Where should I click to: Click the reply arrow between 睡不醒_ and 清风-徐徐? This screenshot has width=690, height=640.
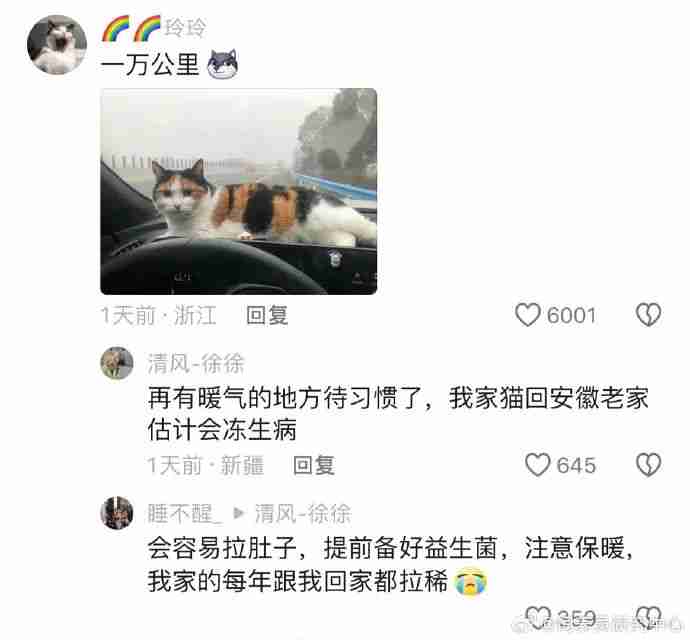point(239,513)
